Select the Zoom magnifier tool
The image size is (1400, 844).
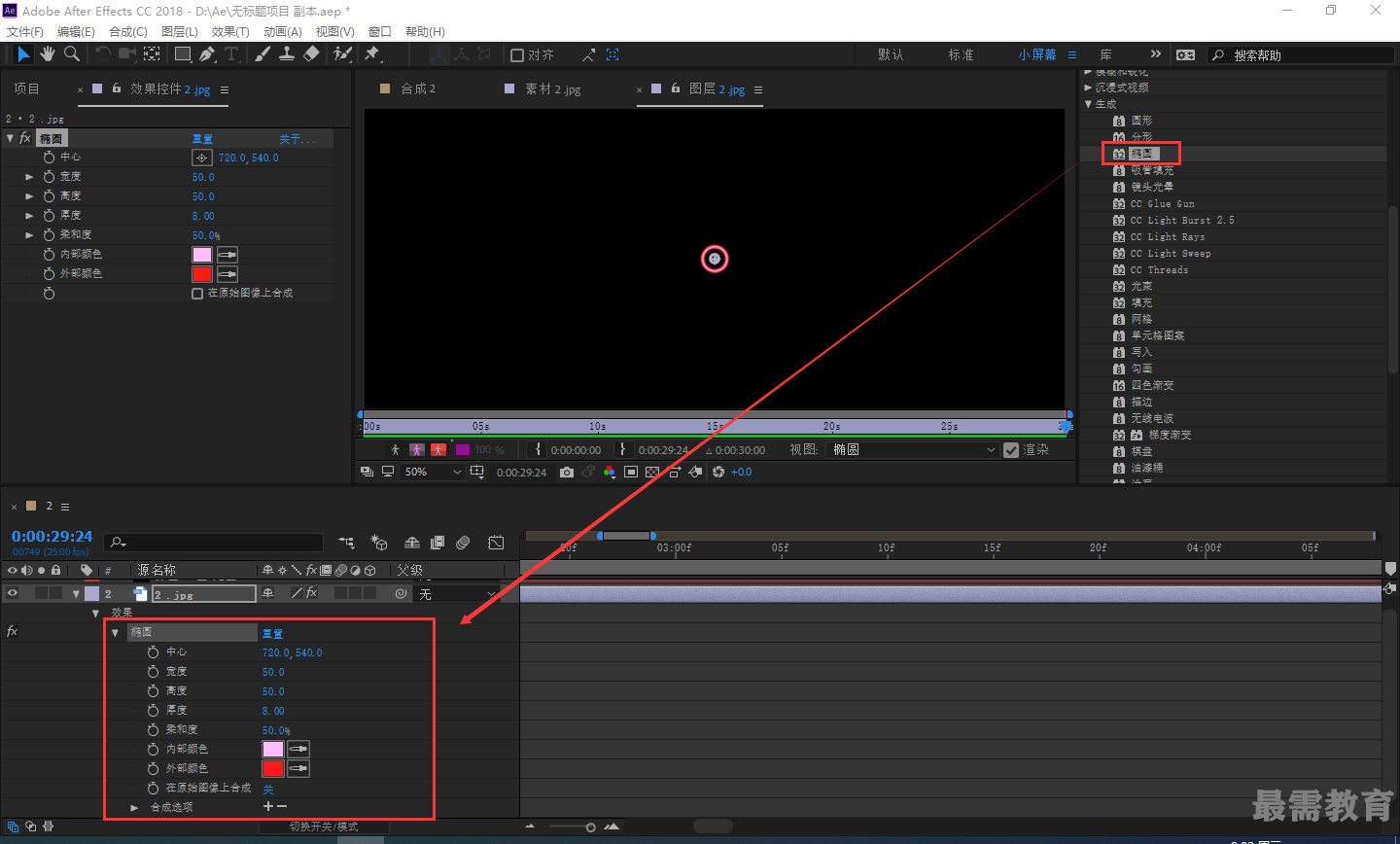[71, 54]
